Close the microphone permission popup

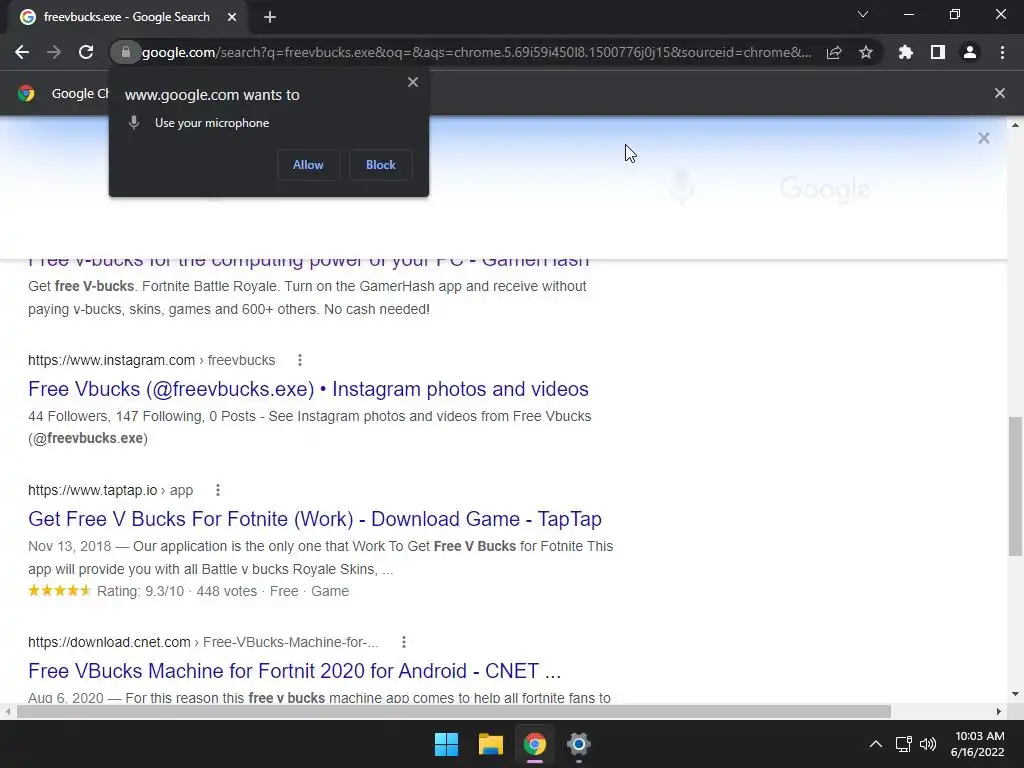pos(413,82)
